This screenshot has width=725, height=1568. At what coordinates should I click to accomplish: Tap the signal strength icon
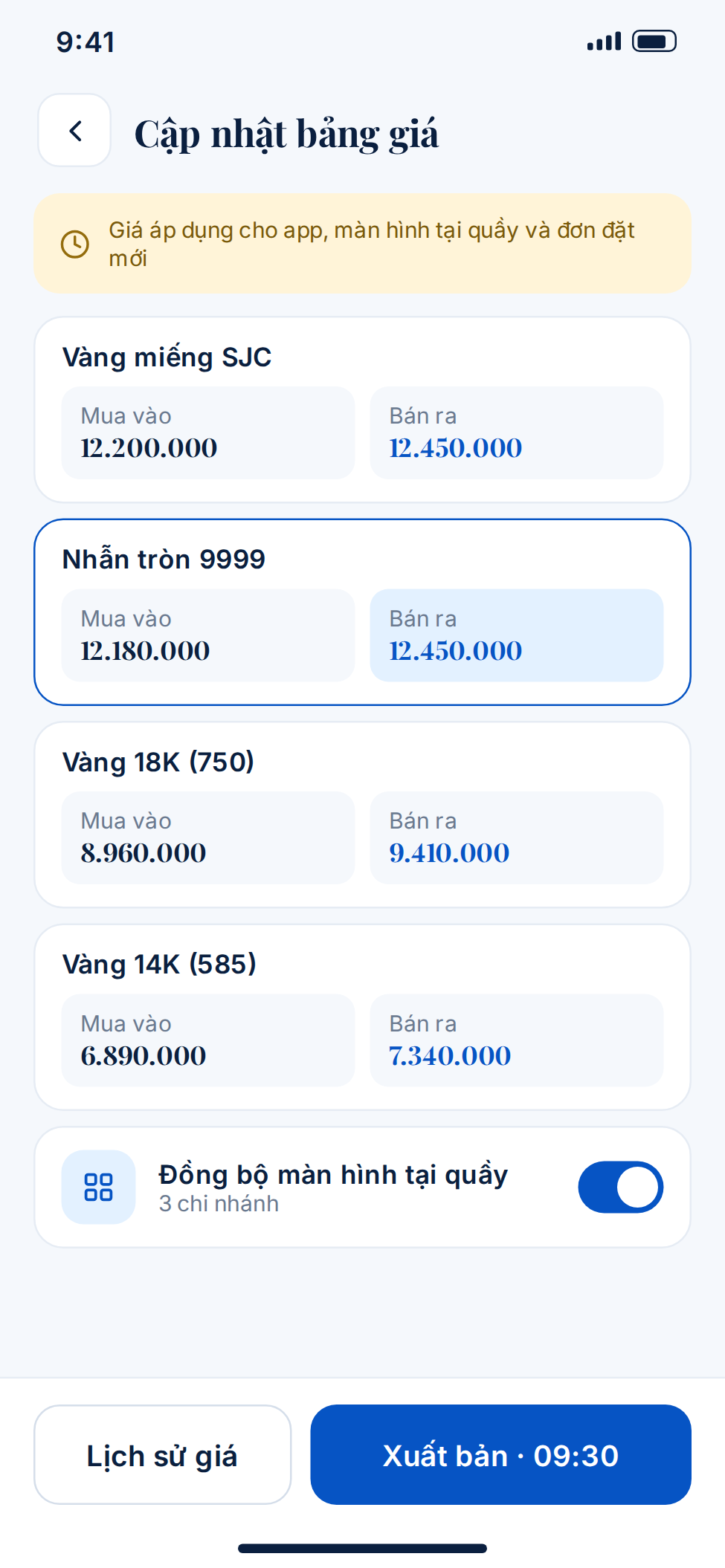point(604,42)
